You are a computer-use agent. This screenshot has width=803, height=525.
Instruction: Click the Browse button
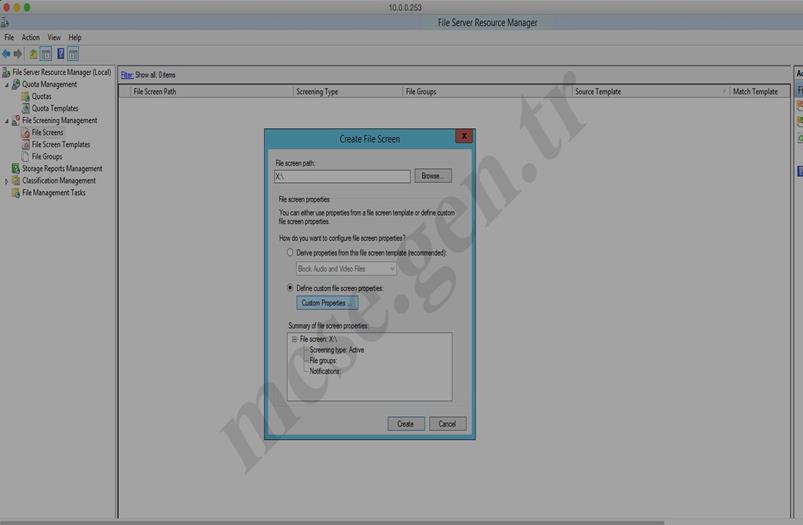433,176
